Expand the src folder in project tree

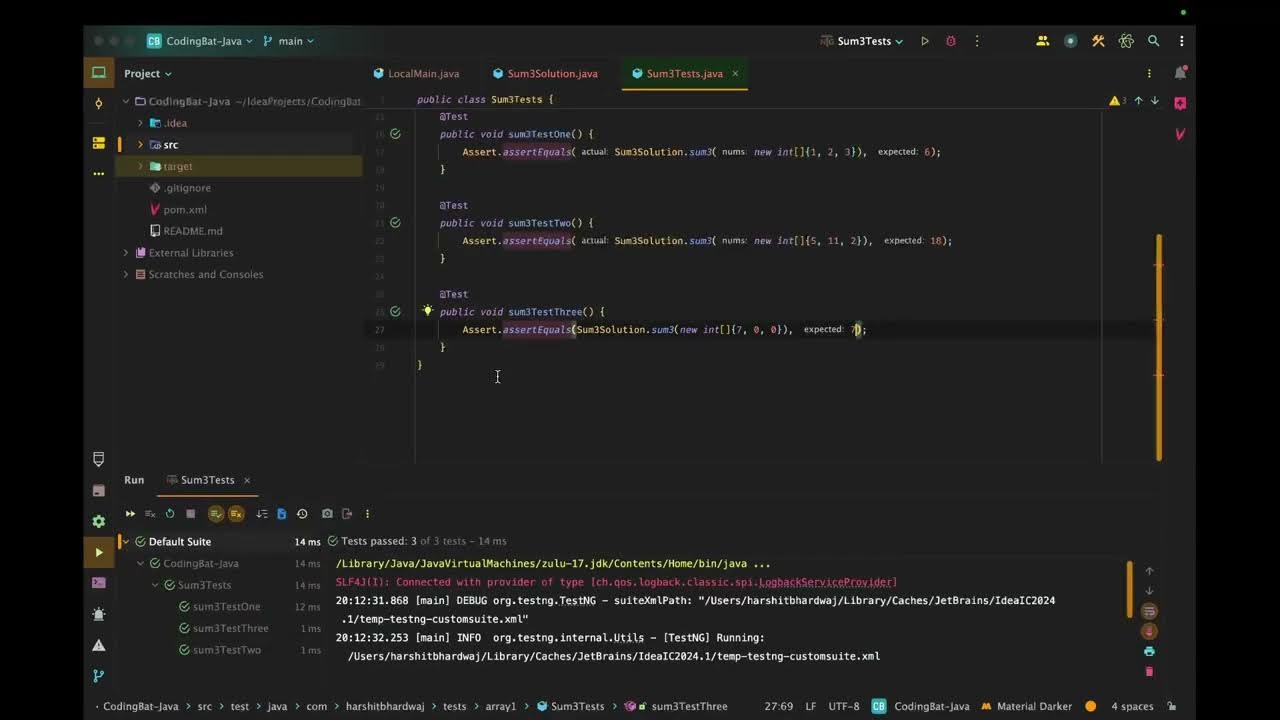[140, 145]
